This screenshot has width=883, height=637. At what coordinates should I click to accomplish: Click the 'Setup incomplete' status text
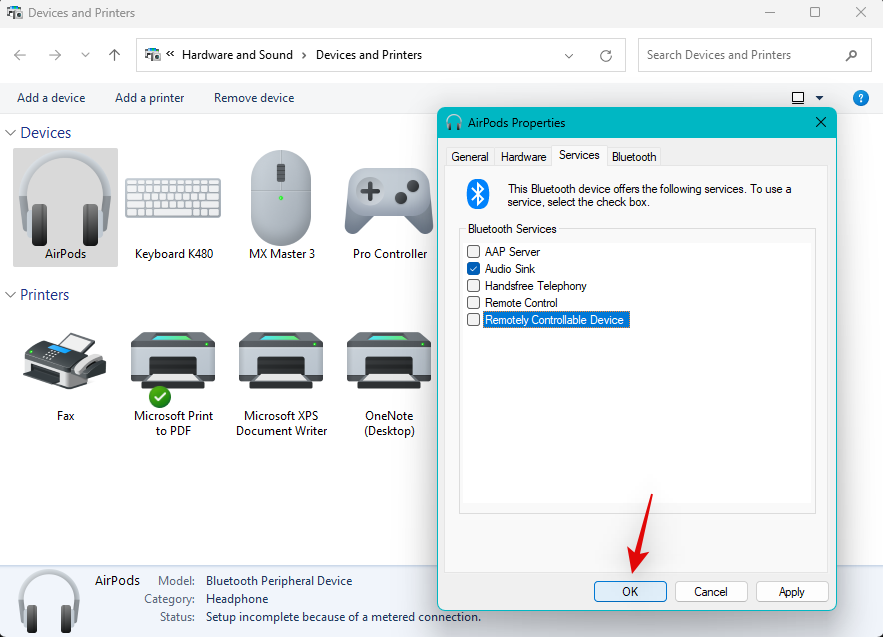click(344, 617)
